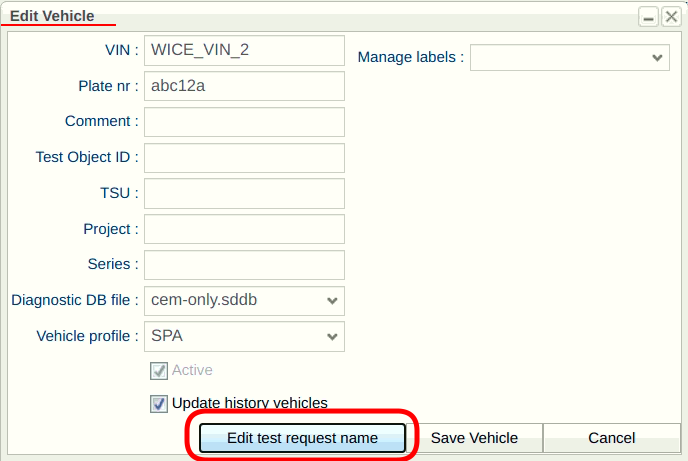Viewport: 688px width, 461px height.
Task: Click the Manage labels text label
Action: tap(410, 58)
